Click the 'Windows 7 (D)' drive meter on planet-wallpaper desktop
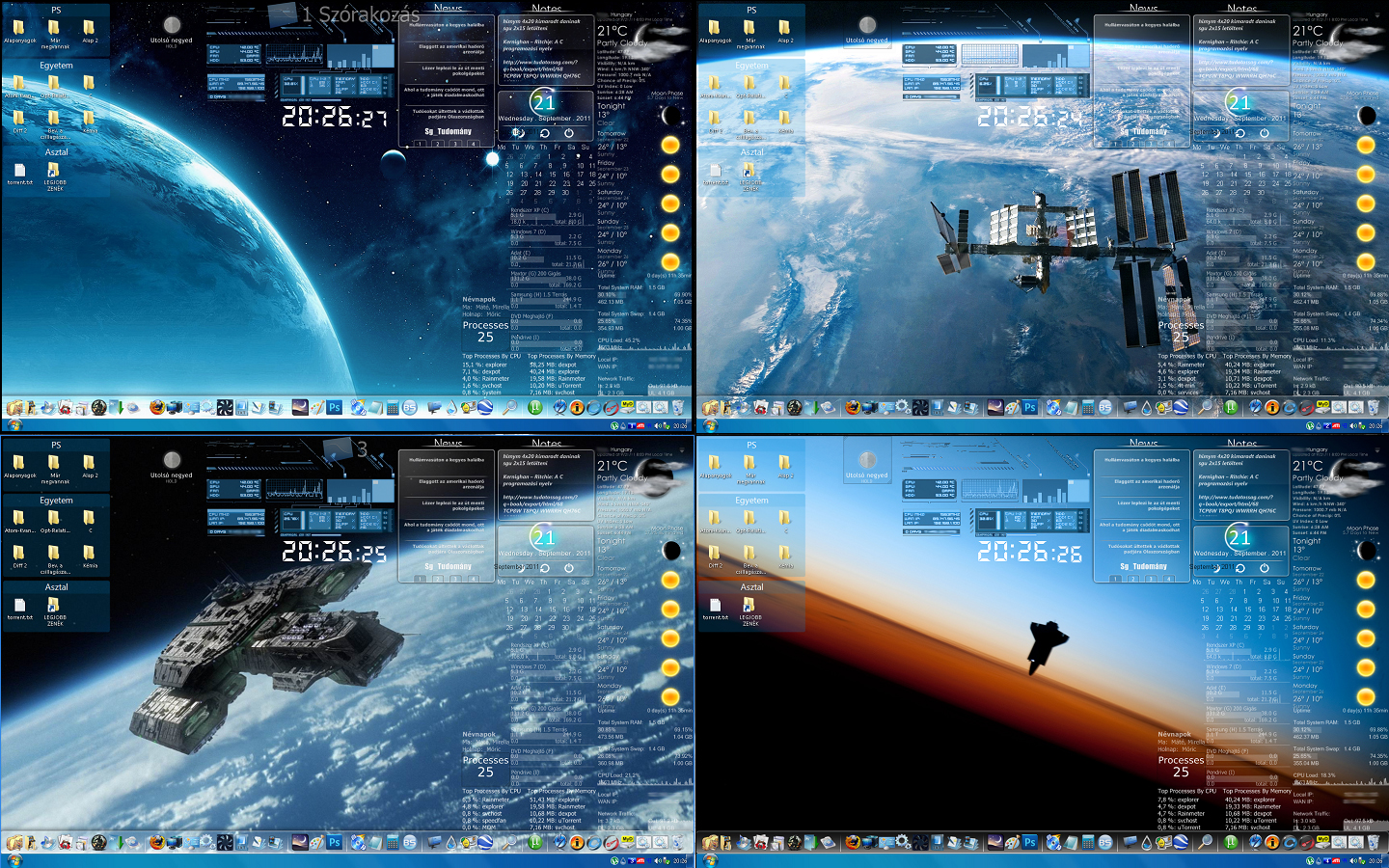 tap(547, 237)
